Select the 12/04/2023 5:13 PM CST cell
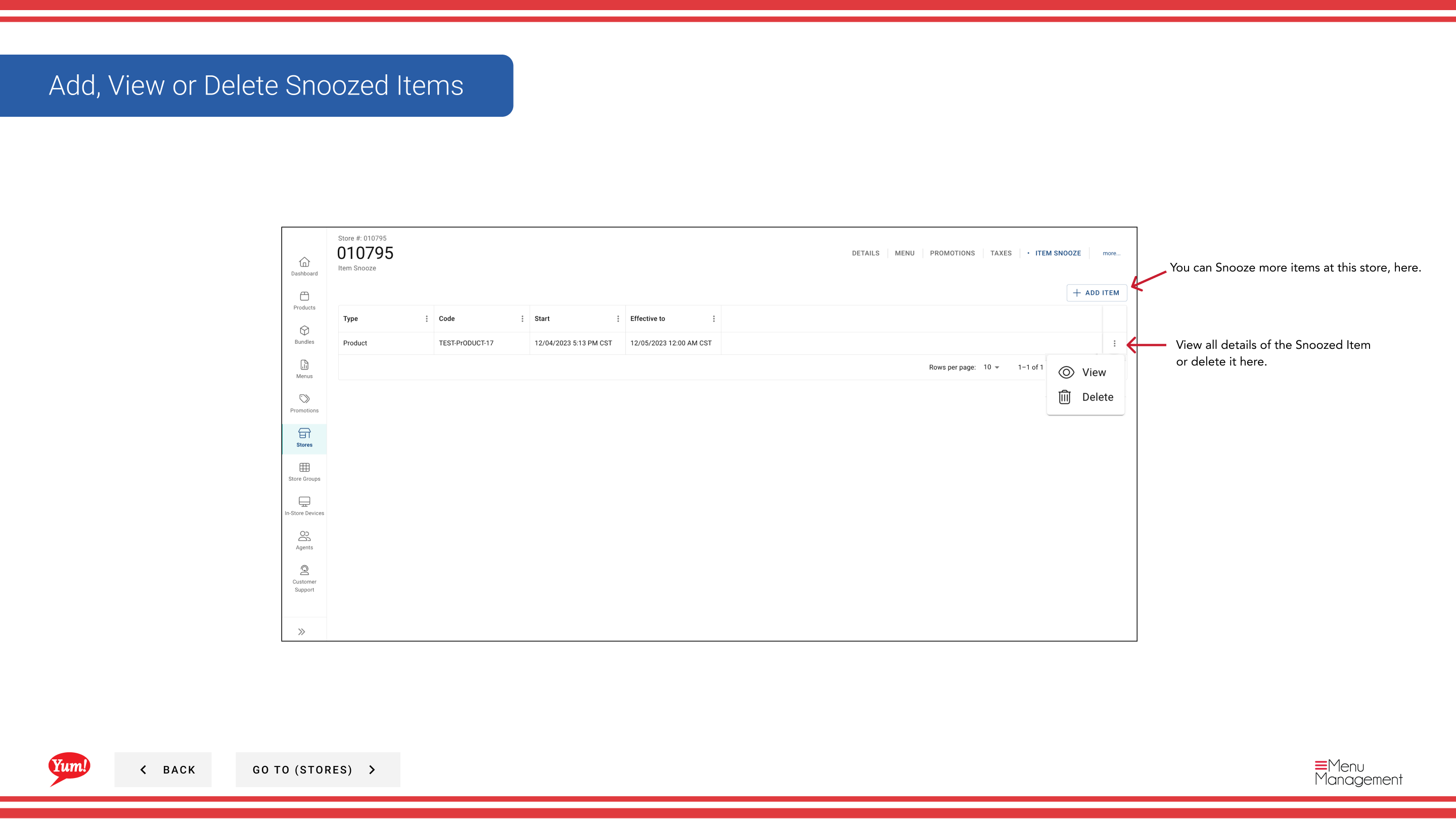This screenshot has height=819, width=1456. pos(577,343)
